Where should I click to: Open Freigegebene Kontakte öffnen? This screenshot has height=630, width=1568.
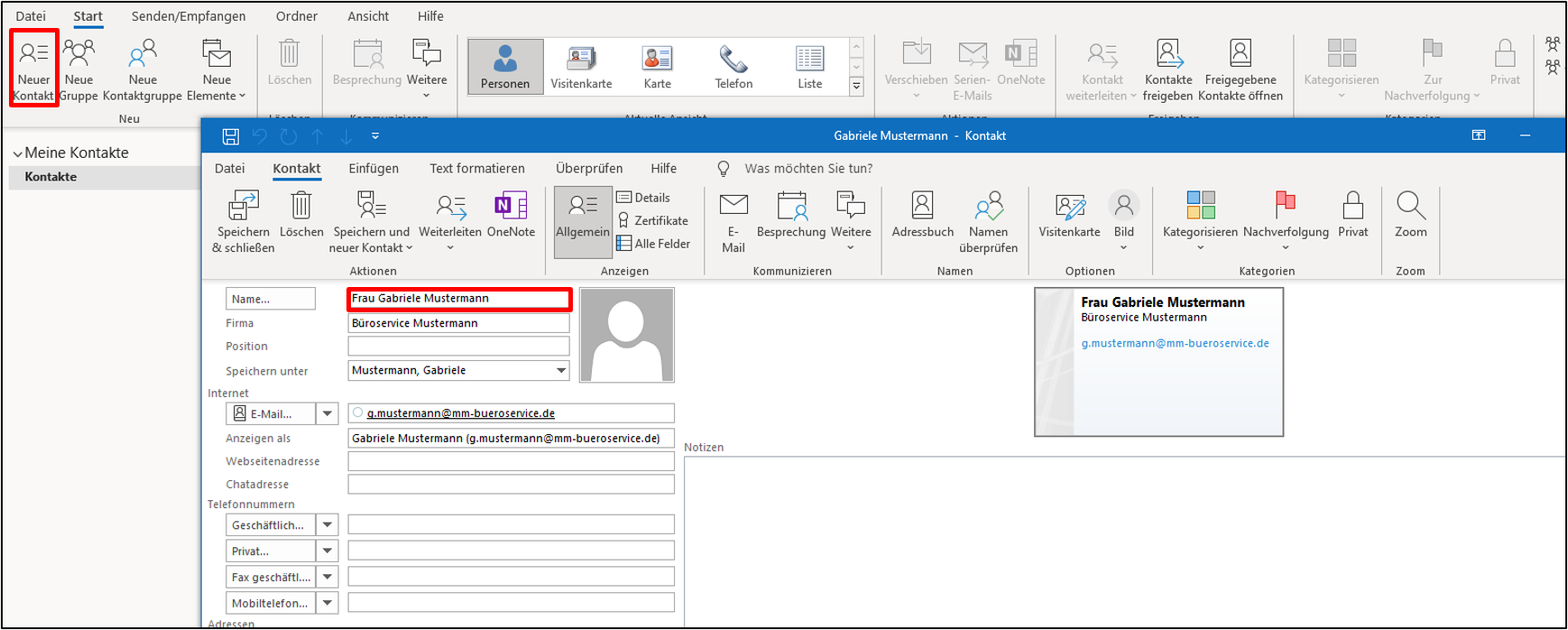(x=1241, y=69)
